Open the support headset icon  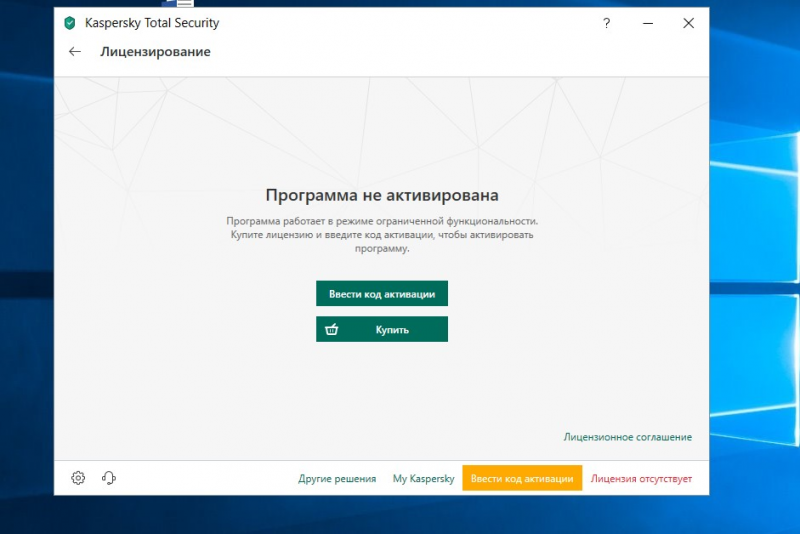(109, 478)
